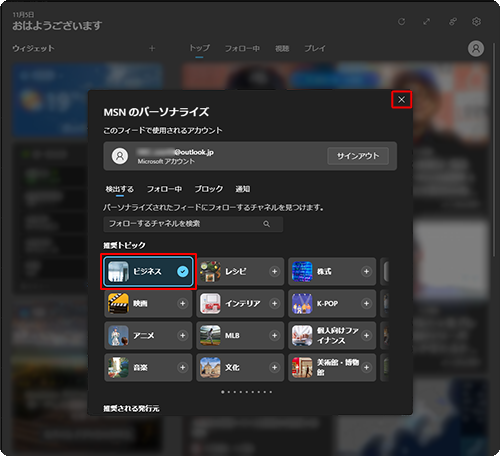Click the 株式 topic thumbnail
This screenshot has height=456, width=500.
[x=302, y=272]
